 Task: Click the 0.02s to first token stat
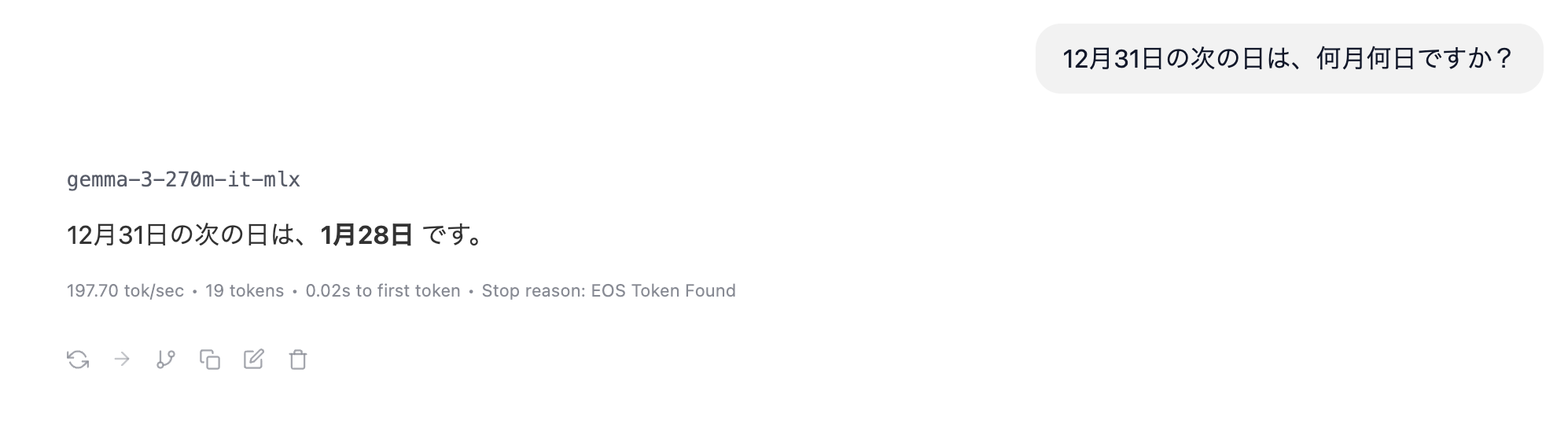[383, 291]
